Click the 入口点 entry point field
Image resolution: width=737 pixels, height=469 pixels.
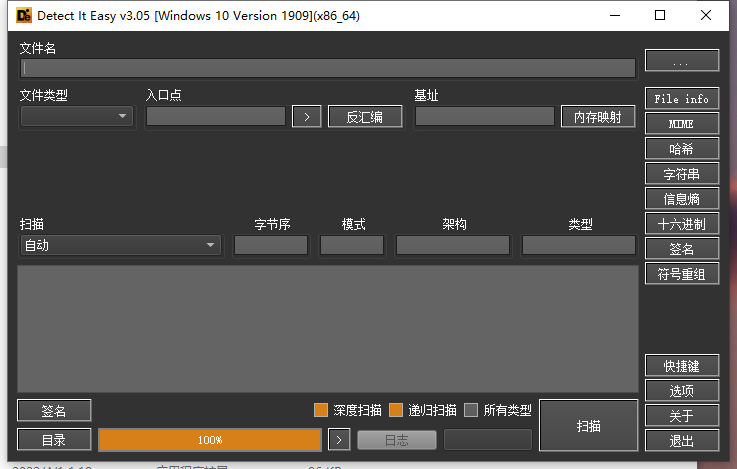click(216, 116)
